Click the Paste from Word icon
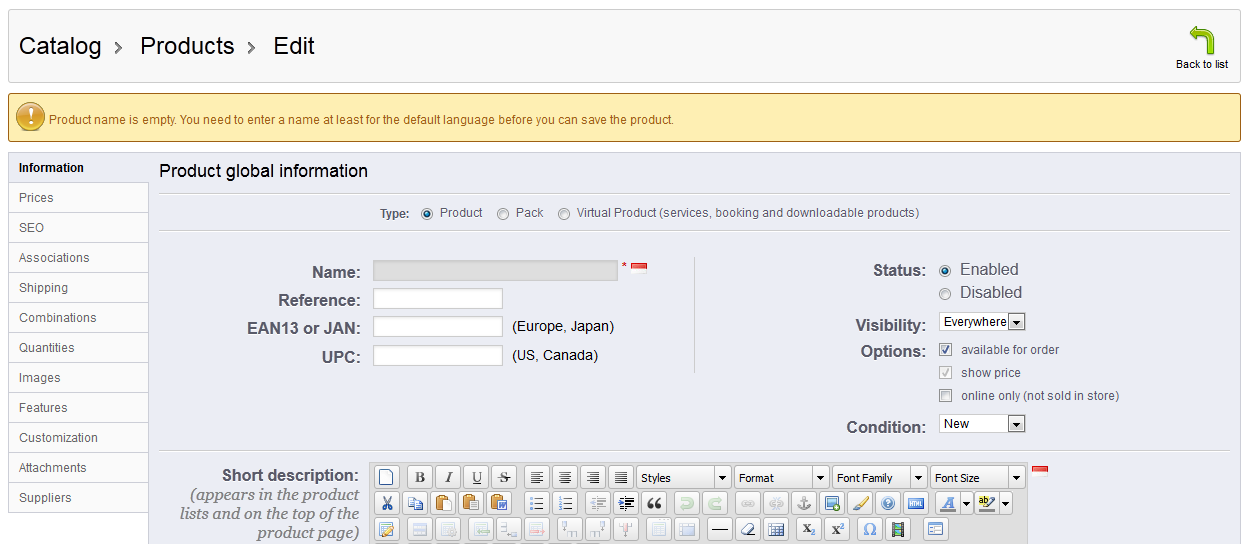Viewport: 1242px width, 544px height. point(500,503)
